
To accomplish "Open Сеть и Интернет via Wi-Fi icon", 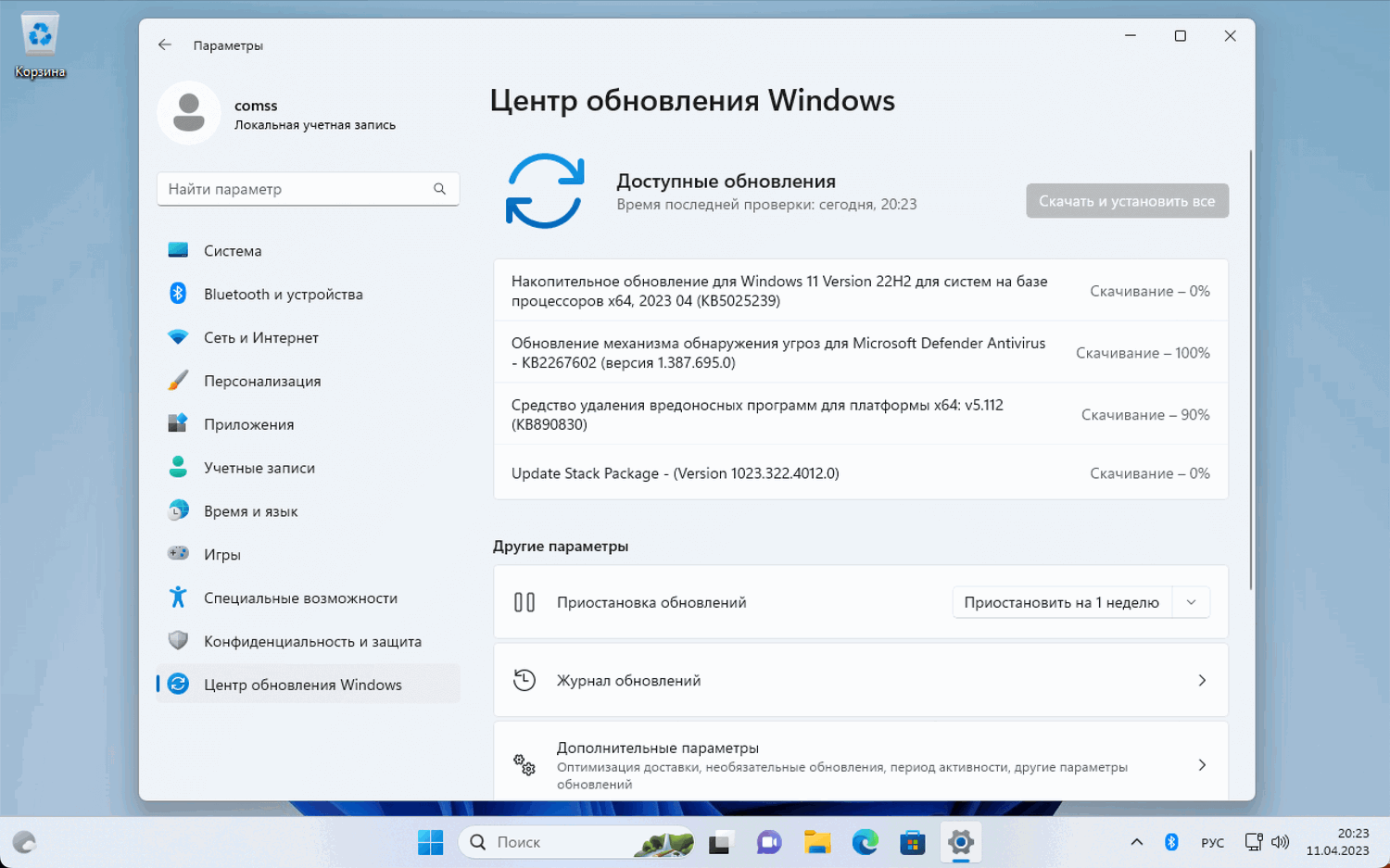I will (178, 337).
